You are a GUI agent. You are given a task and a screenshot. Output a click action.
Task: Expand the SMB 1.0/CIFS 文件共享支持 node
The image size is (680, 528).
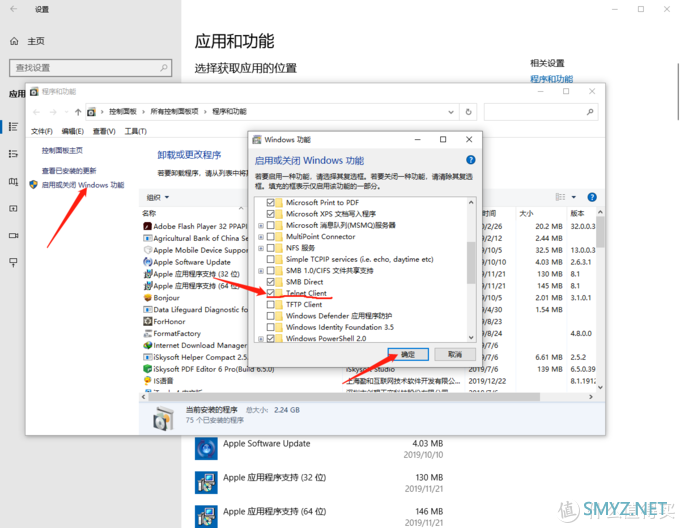261,271
